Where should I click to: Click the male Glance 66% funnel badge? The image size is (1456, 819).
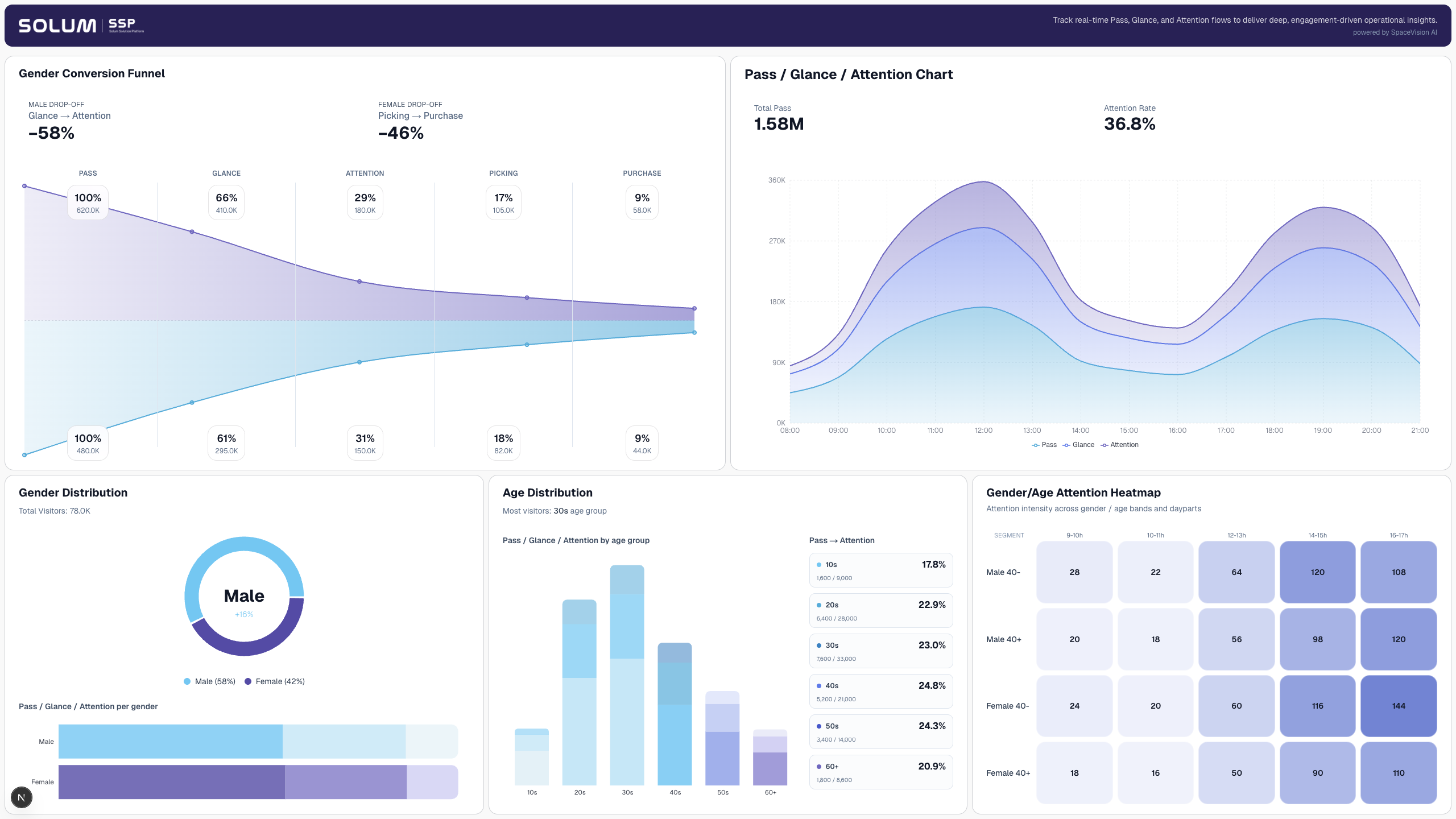[x=226, y=202]
